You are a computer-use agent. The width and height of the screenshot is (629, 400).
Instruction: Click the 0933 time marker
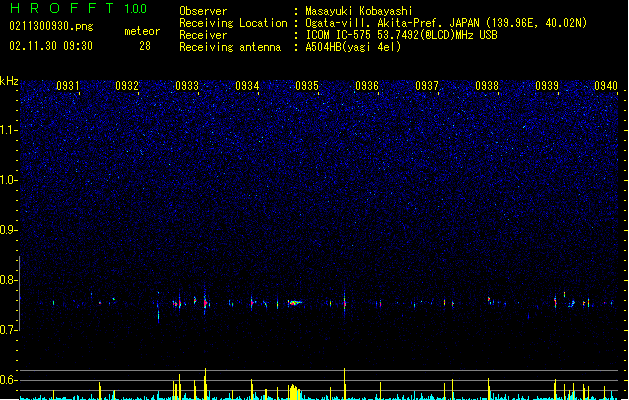coord(187,86)
